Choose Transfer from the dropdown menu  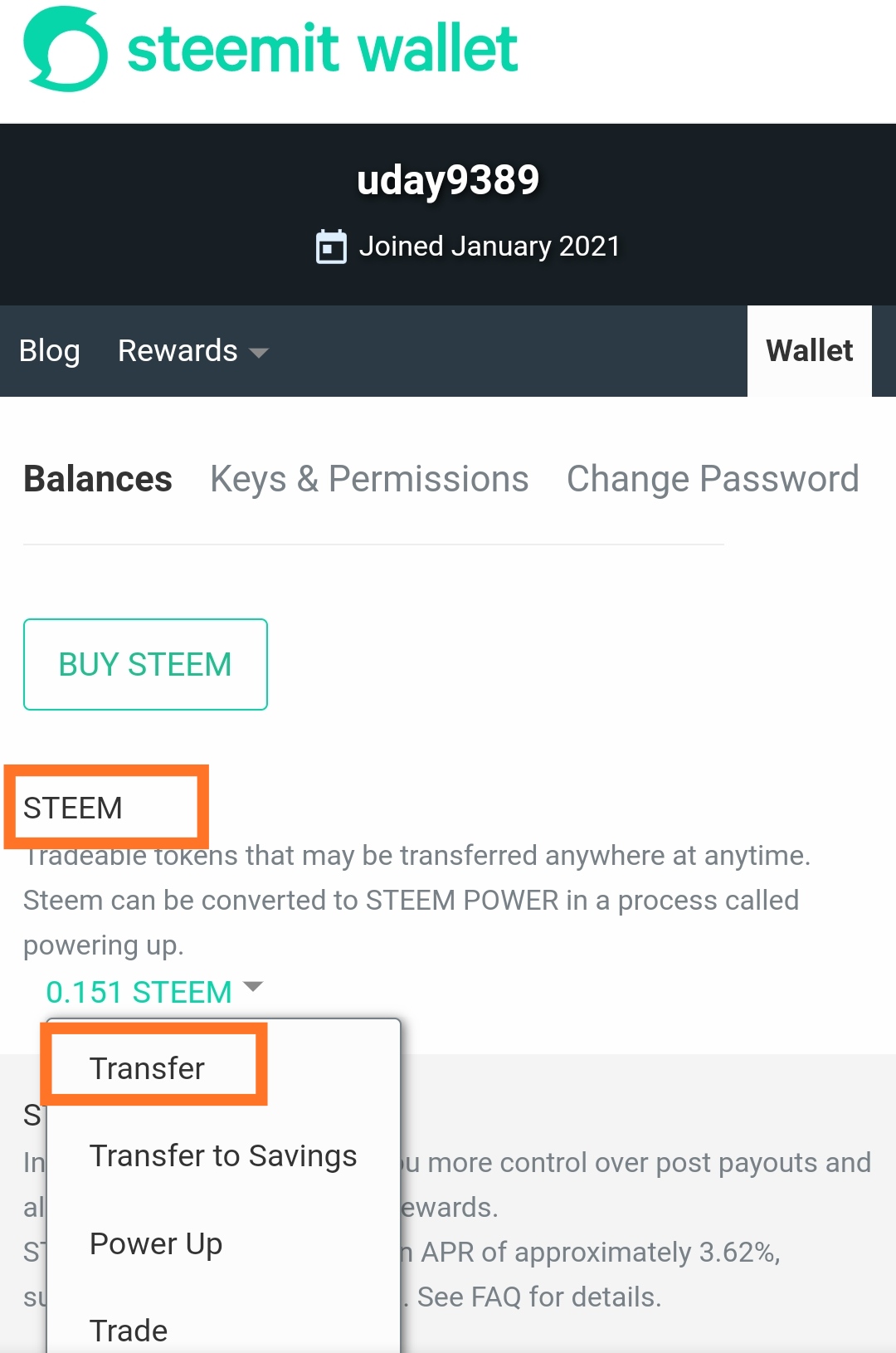(147, 1068)
